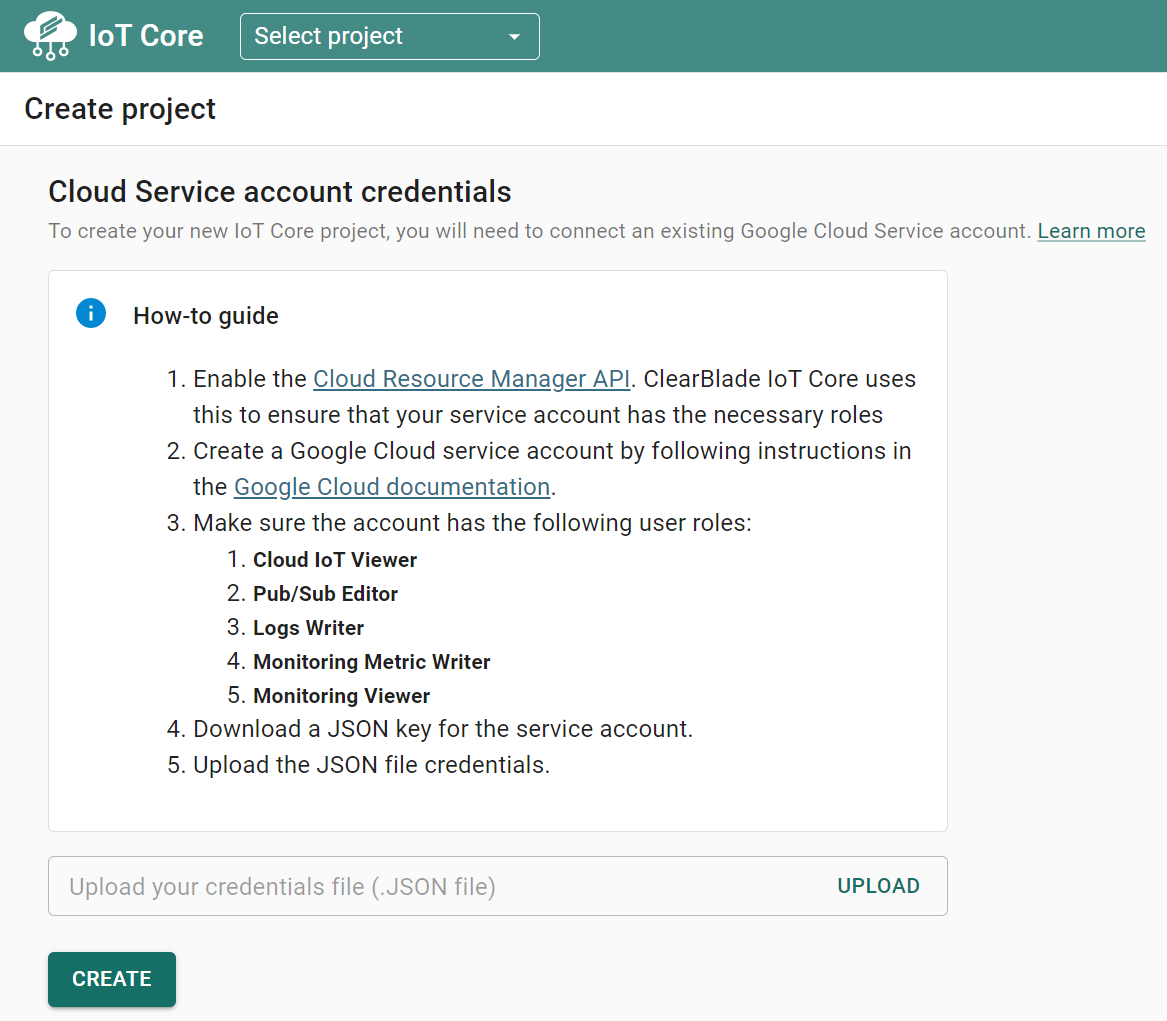Click the How-to guide title
Viewport: 1167px width, 1021px height.
tap(205, 316)
